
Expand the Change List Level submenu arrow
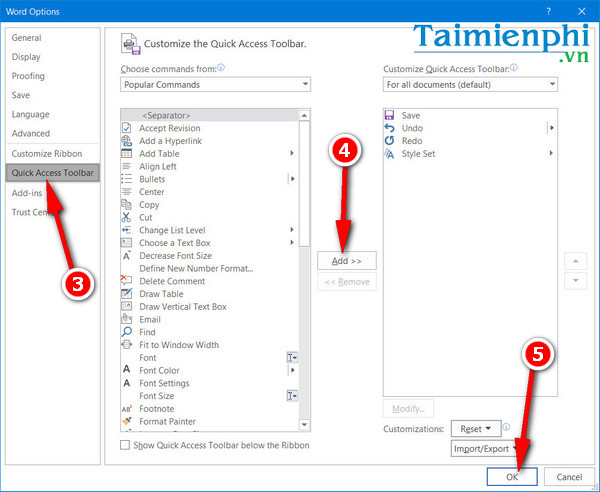pyautogui.click(x=292, y=230)
